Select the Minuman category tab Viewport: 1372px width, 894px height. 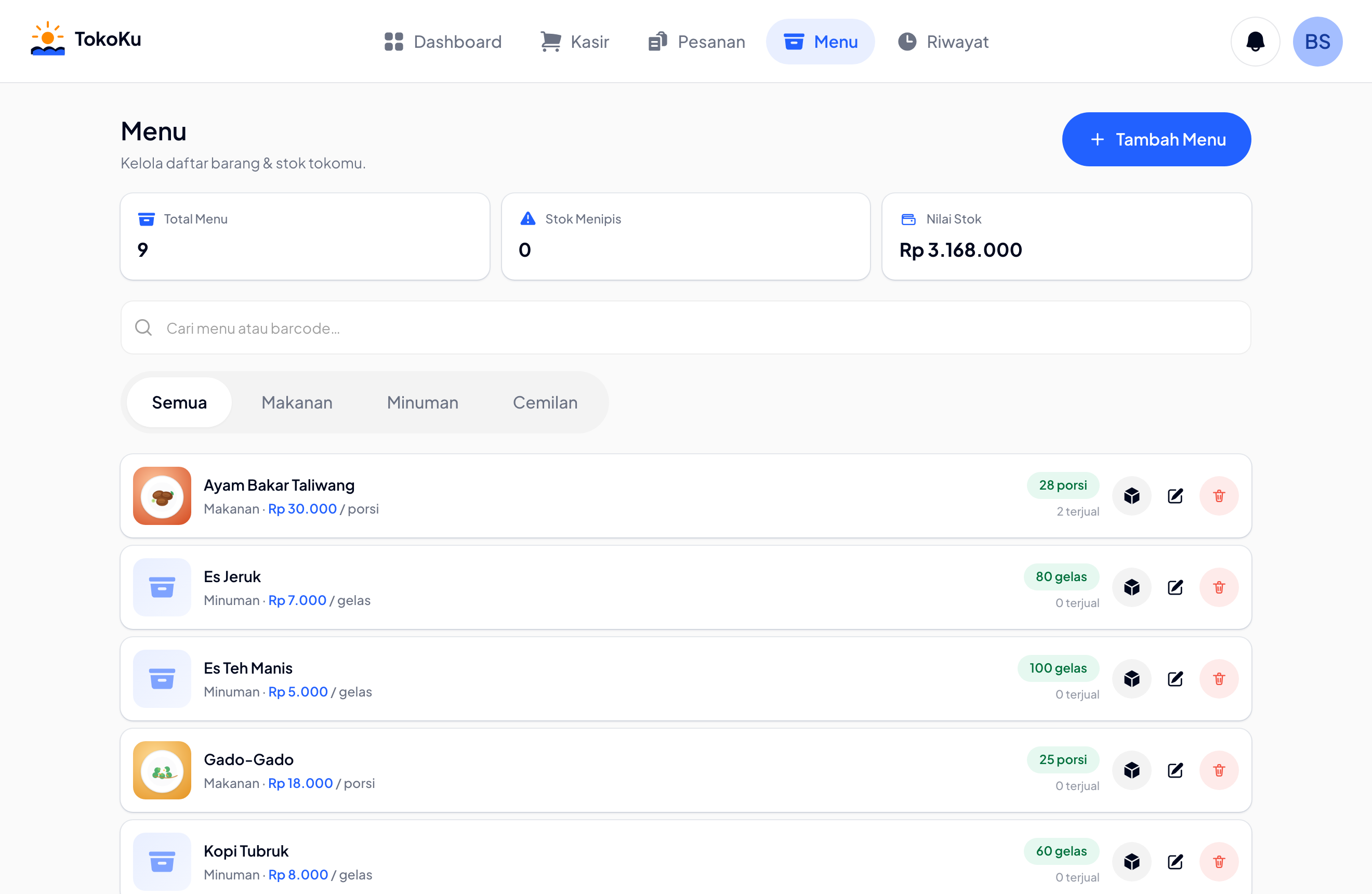coord(423,402)
